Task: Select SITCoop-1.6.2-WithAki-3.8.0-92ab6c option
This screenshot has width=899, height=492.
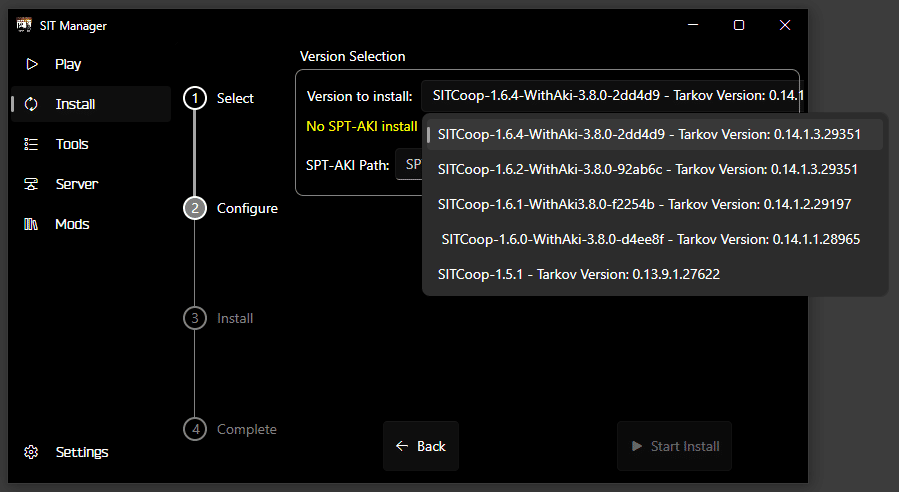Action: click(x=655, y=169)
